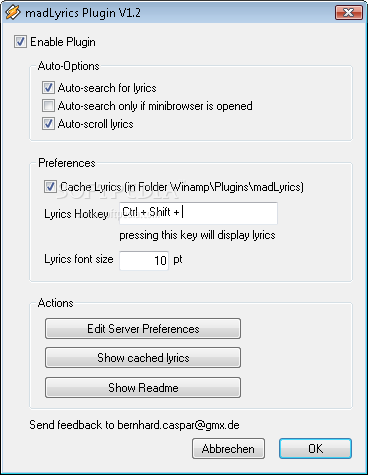Click the Winamp lightning icon in title bar
Screen dimensions: 368x475
click(x=13, y=12)
